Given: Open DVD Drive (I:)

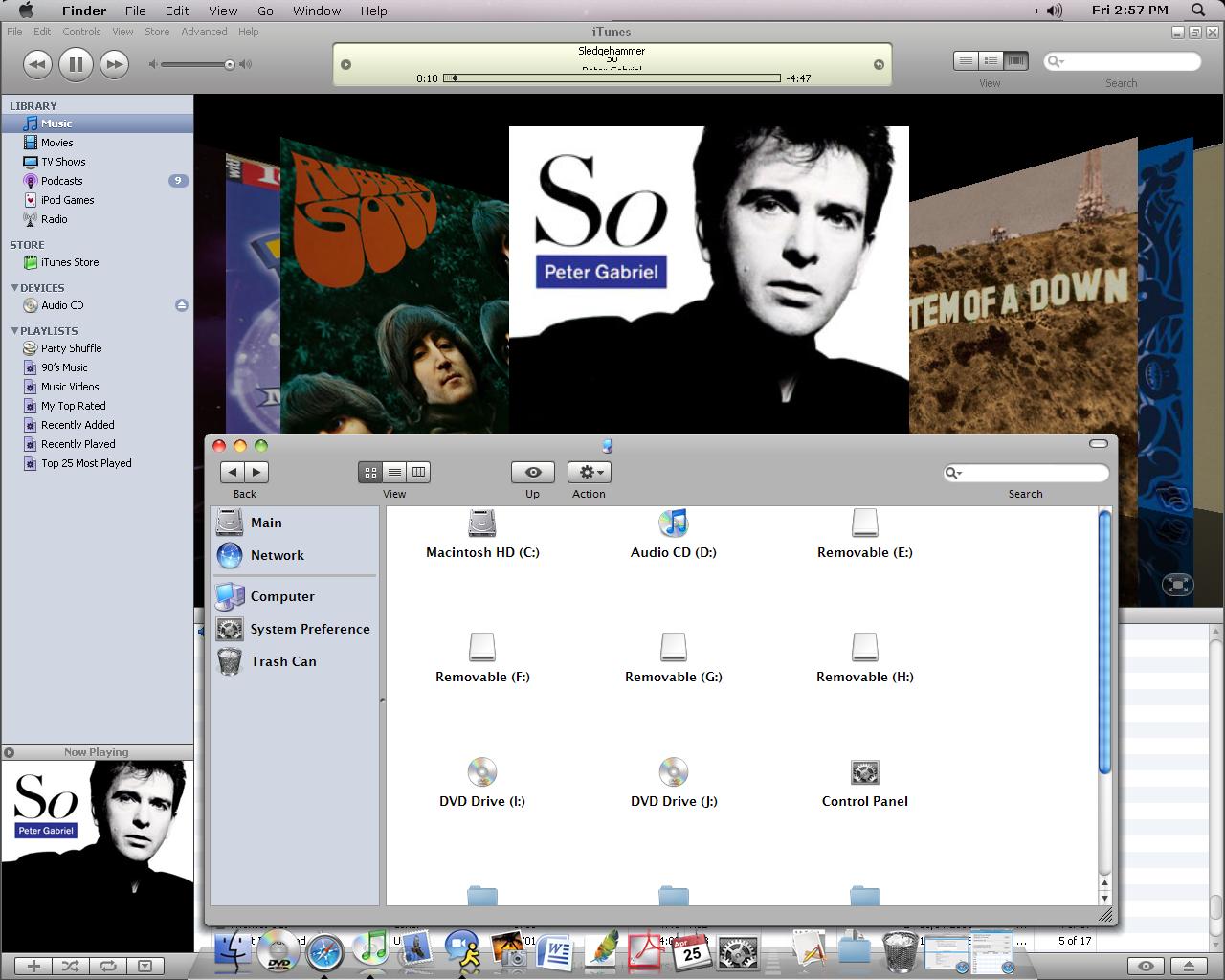Looking at the screenshot, I should [482, 783].
